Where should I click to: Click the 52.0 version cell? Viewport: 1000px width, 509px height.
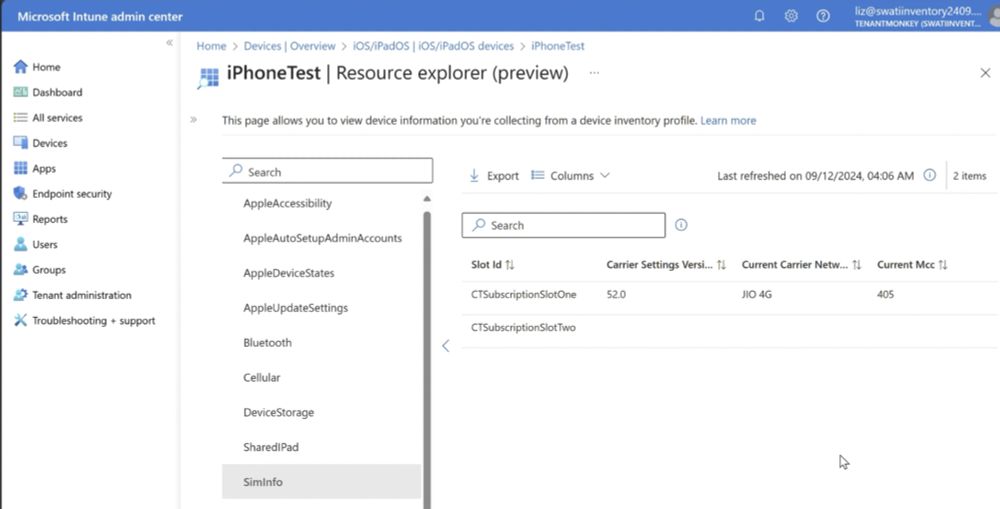[x=616, y=295]
